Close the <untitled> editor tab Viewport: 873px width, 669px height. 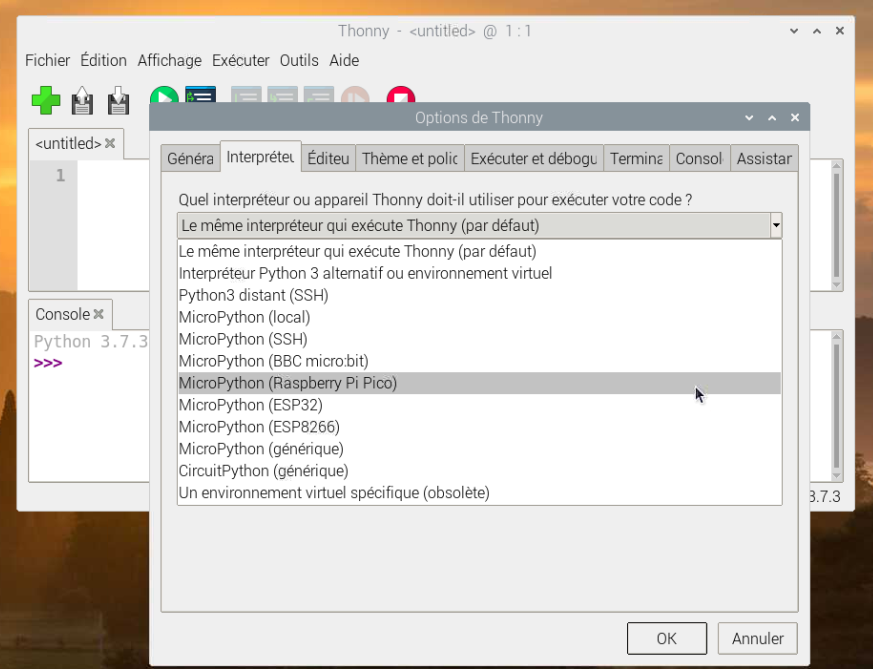[110, 144]
